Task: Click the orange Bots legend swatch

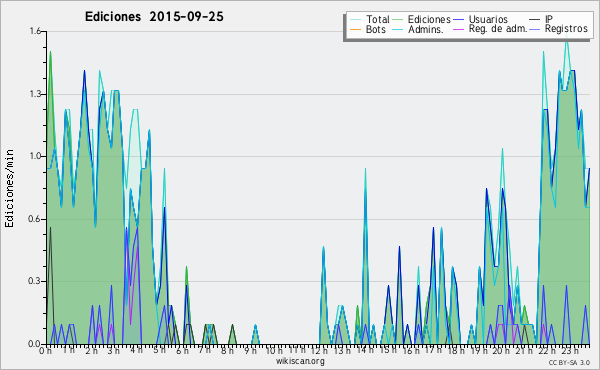Action: (x=355, y=29)
